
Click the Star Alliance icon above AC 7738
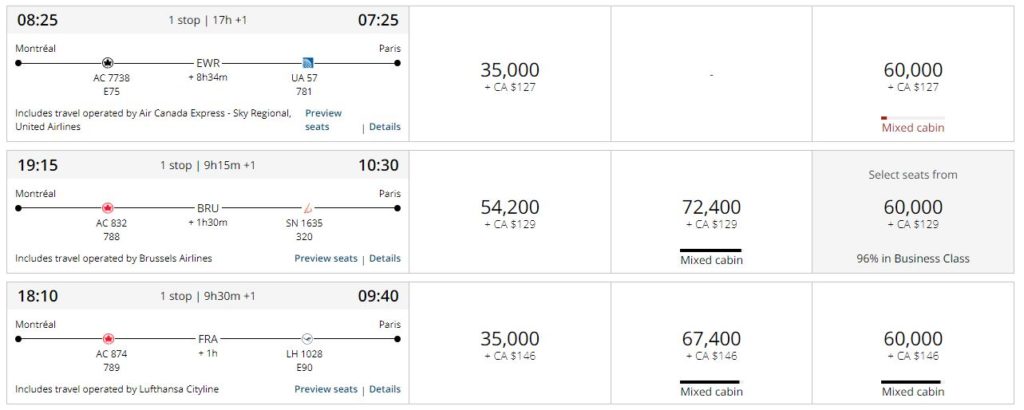108,63
